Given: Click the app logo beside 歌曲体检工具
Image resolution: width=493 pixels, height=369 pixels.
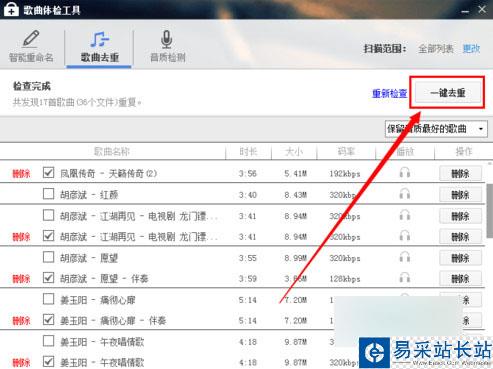Looking at the screenshot, I should click(11, 9).
